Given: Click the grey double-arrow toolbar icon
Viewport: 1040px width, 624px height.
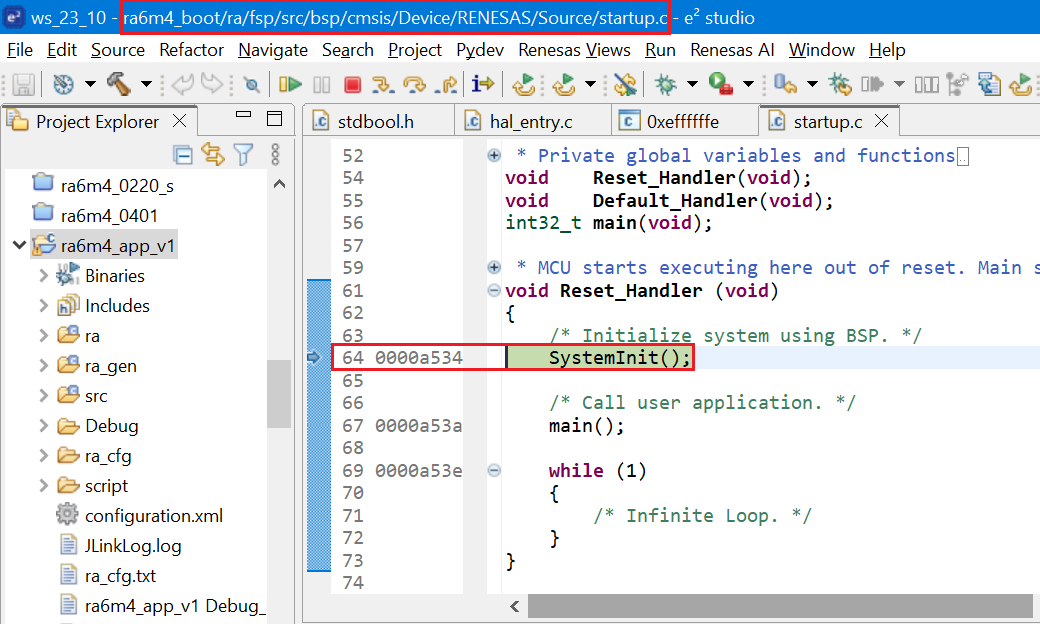Looking at the screenshot, I should (x=872, y=84).
